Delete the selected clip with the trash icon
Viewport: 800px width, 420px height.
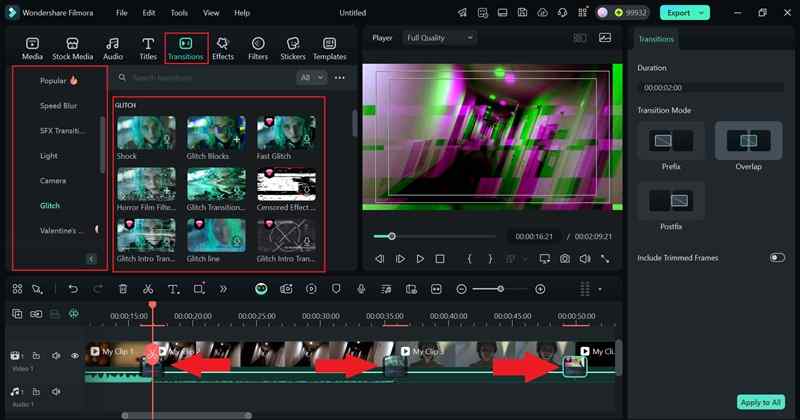123,289
